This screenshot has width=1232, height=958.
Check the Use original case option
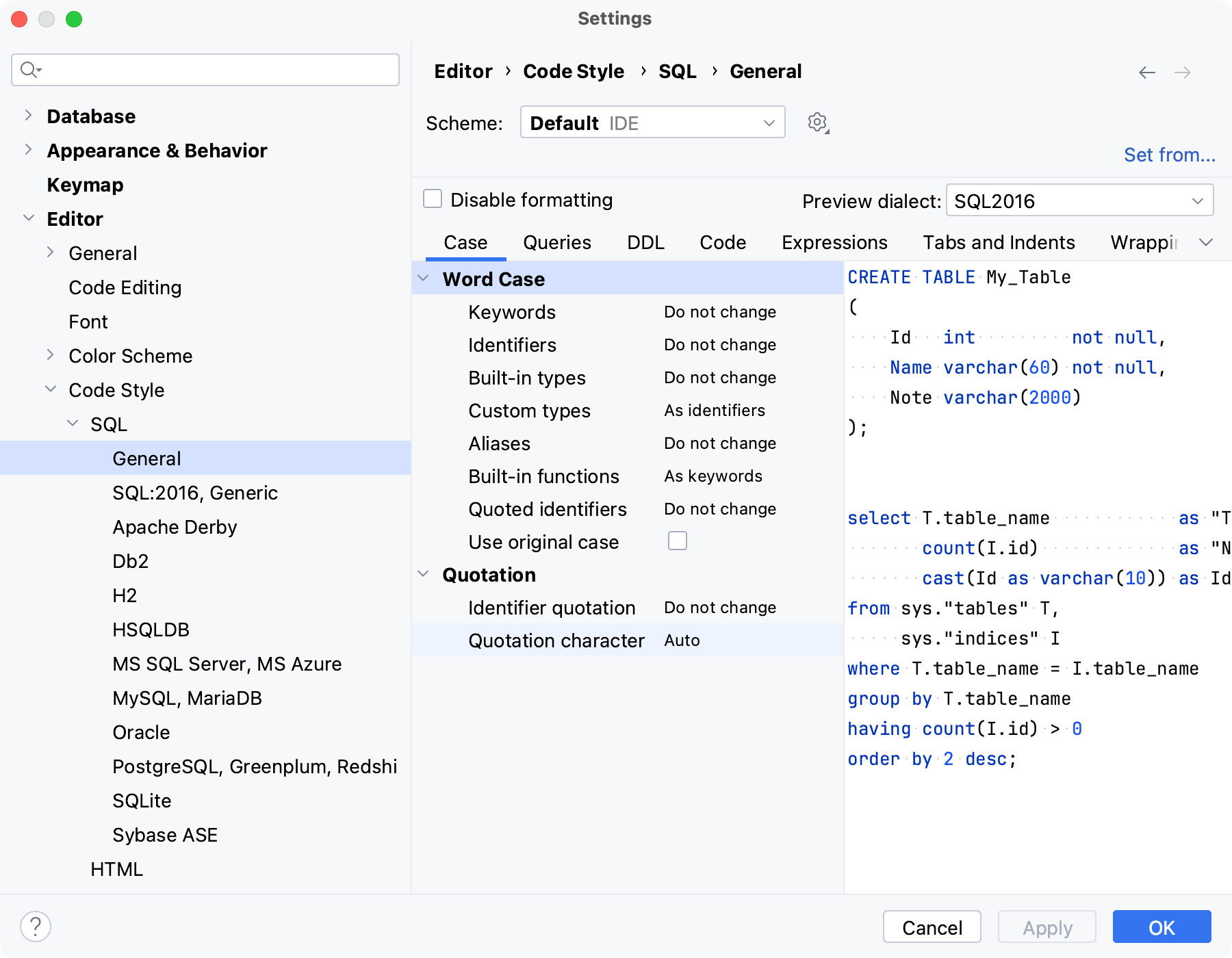click(x=677, y=541)
